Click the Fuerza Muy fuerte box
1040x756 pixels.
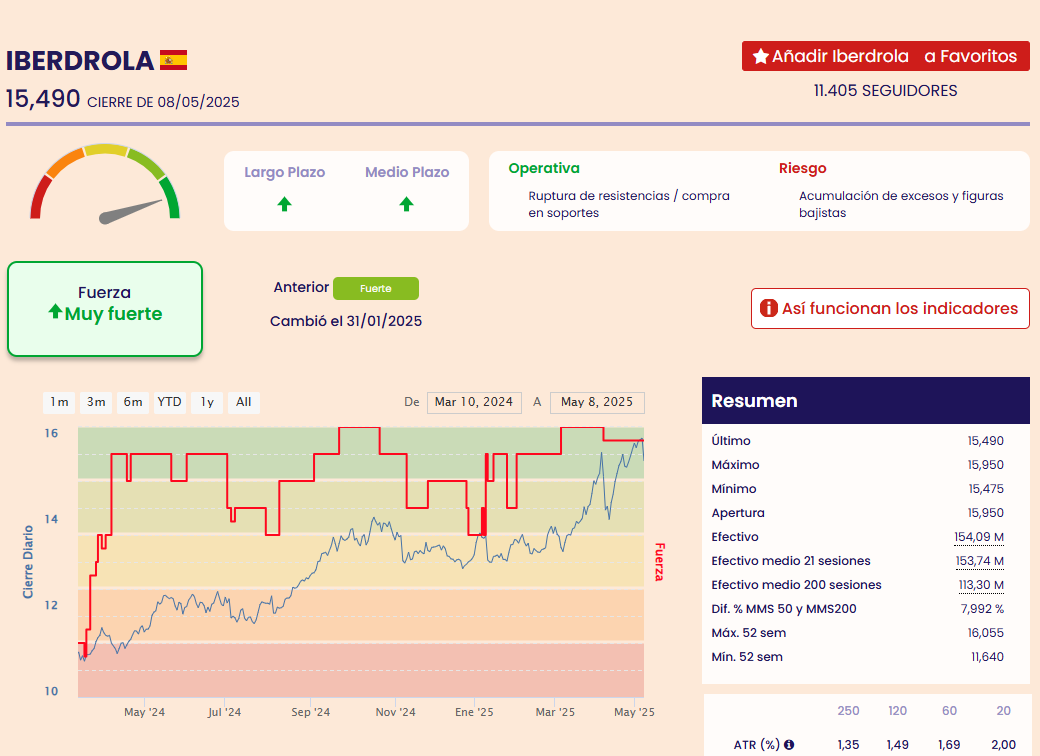click(x=105, y=309)
